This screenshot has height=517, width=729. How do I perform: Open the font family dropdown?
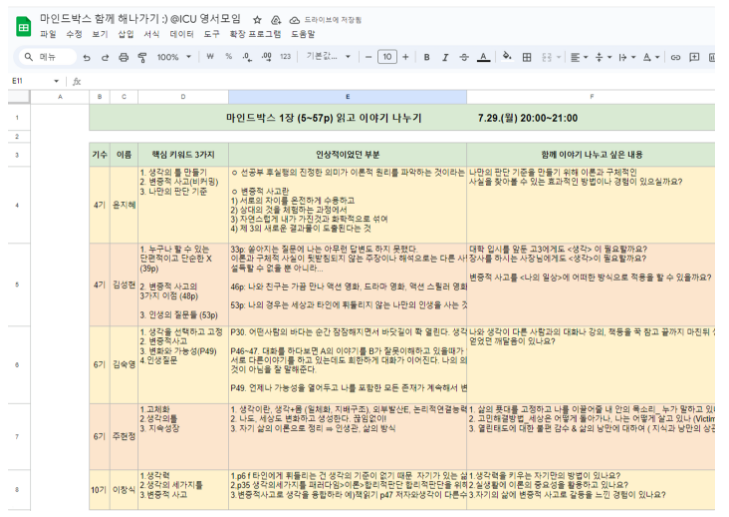(328, 57)
